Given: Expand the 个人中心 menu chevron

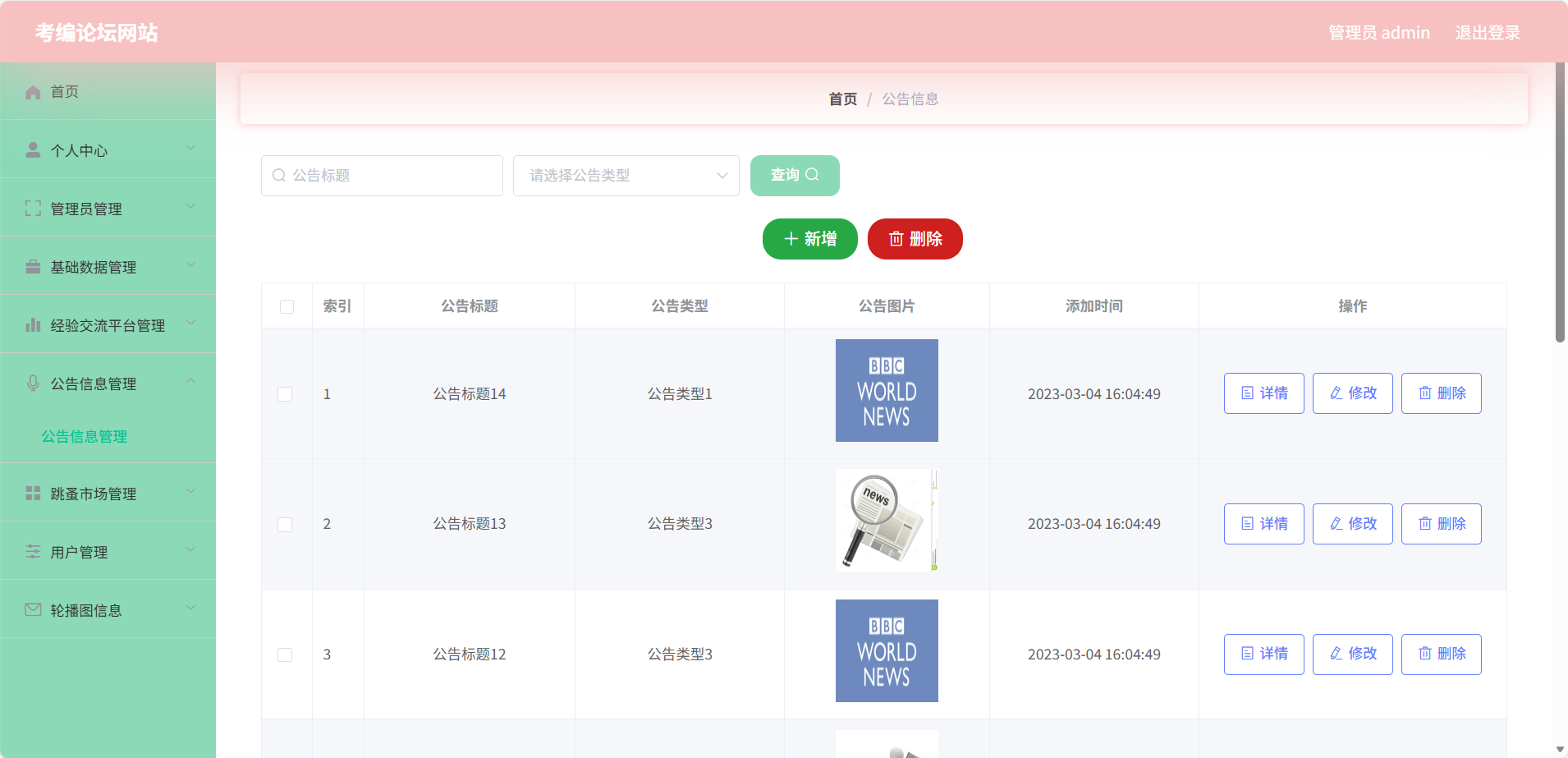Looking at the screenshot, I should pos(190,148).
